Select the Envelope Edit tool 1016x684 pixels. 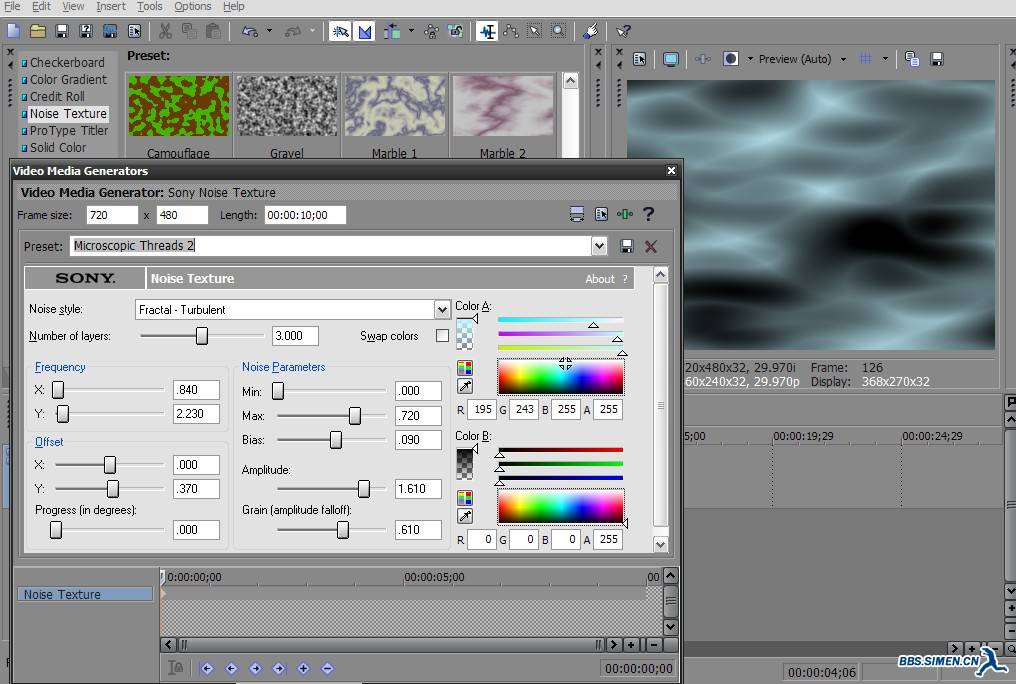[511, 30]
